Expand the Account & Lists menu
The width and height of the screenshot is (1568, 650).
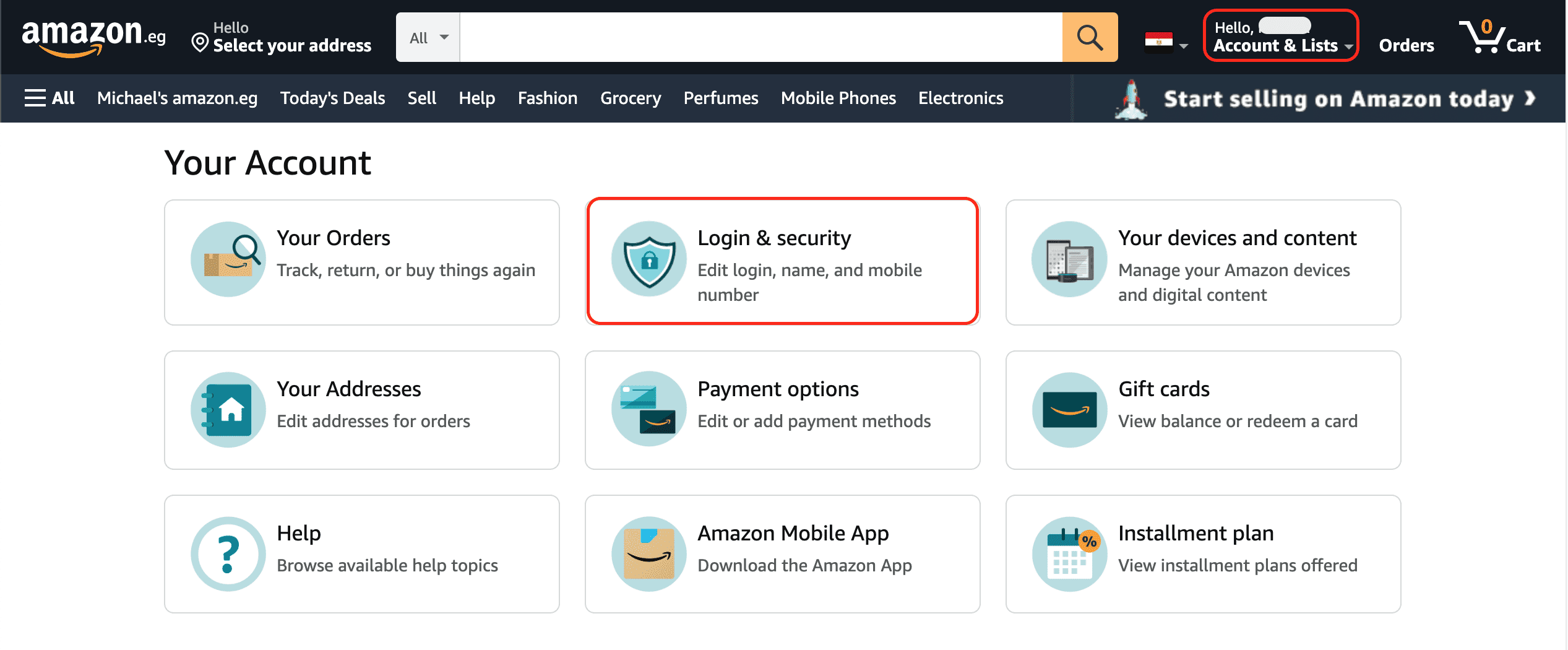1281,37
